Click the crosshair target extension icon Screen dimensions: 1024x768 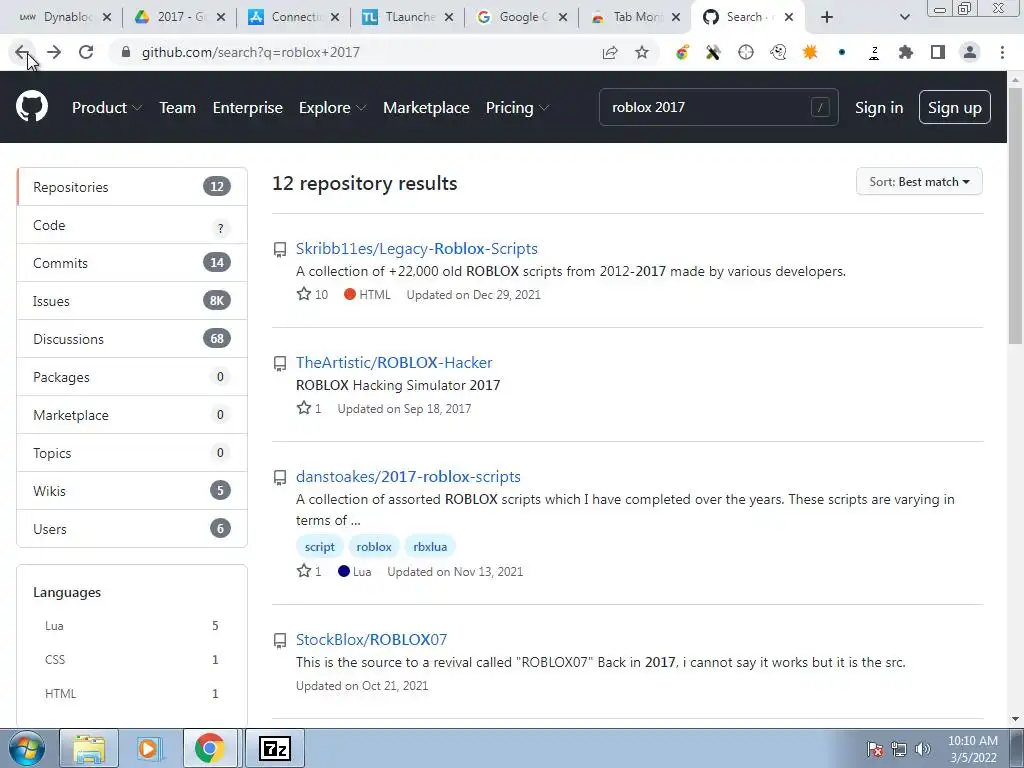(746, 52)
